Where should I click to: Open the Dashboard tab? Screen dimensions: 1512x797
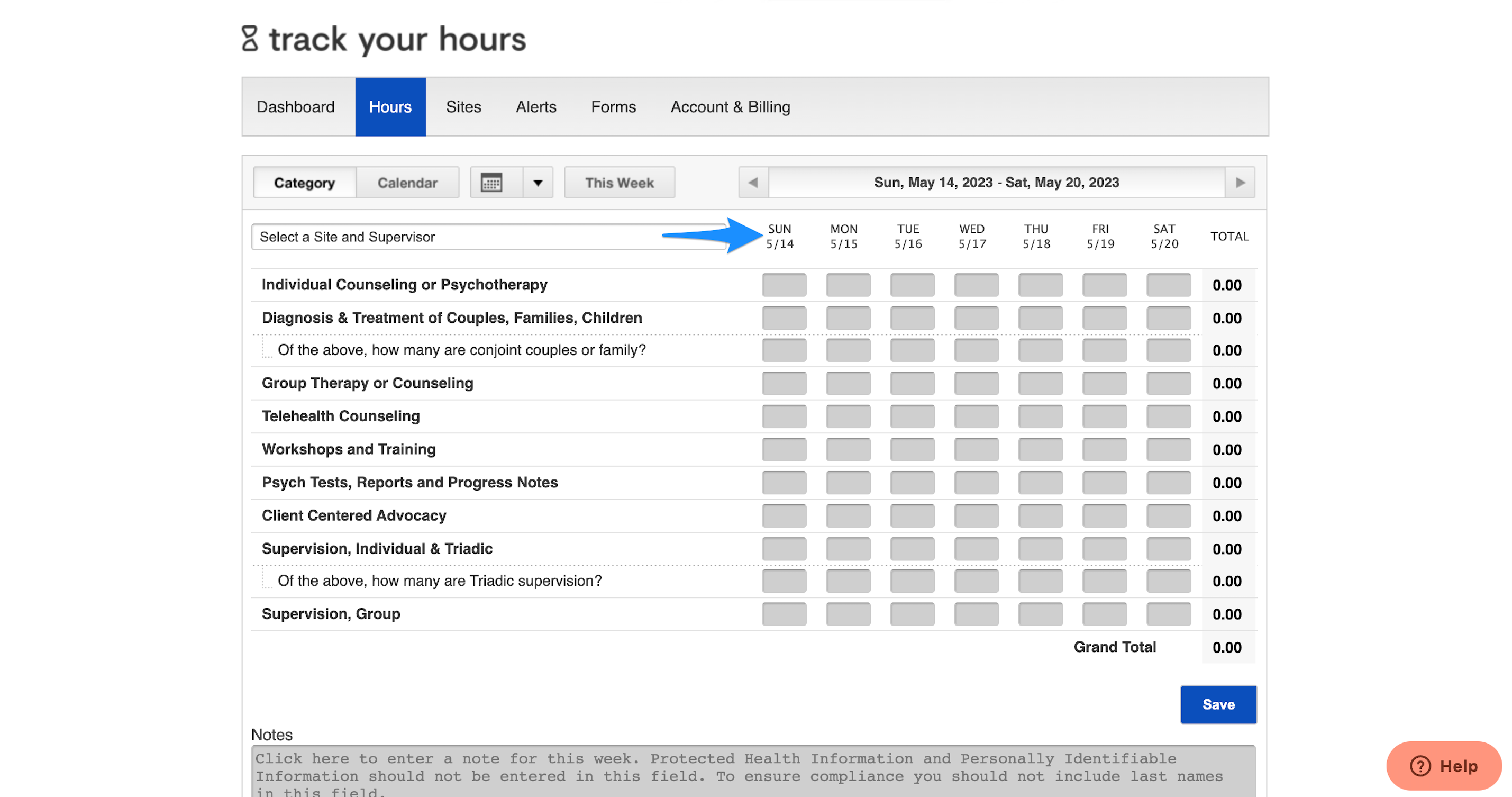click(296, 107)
